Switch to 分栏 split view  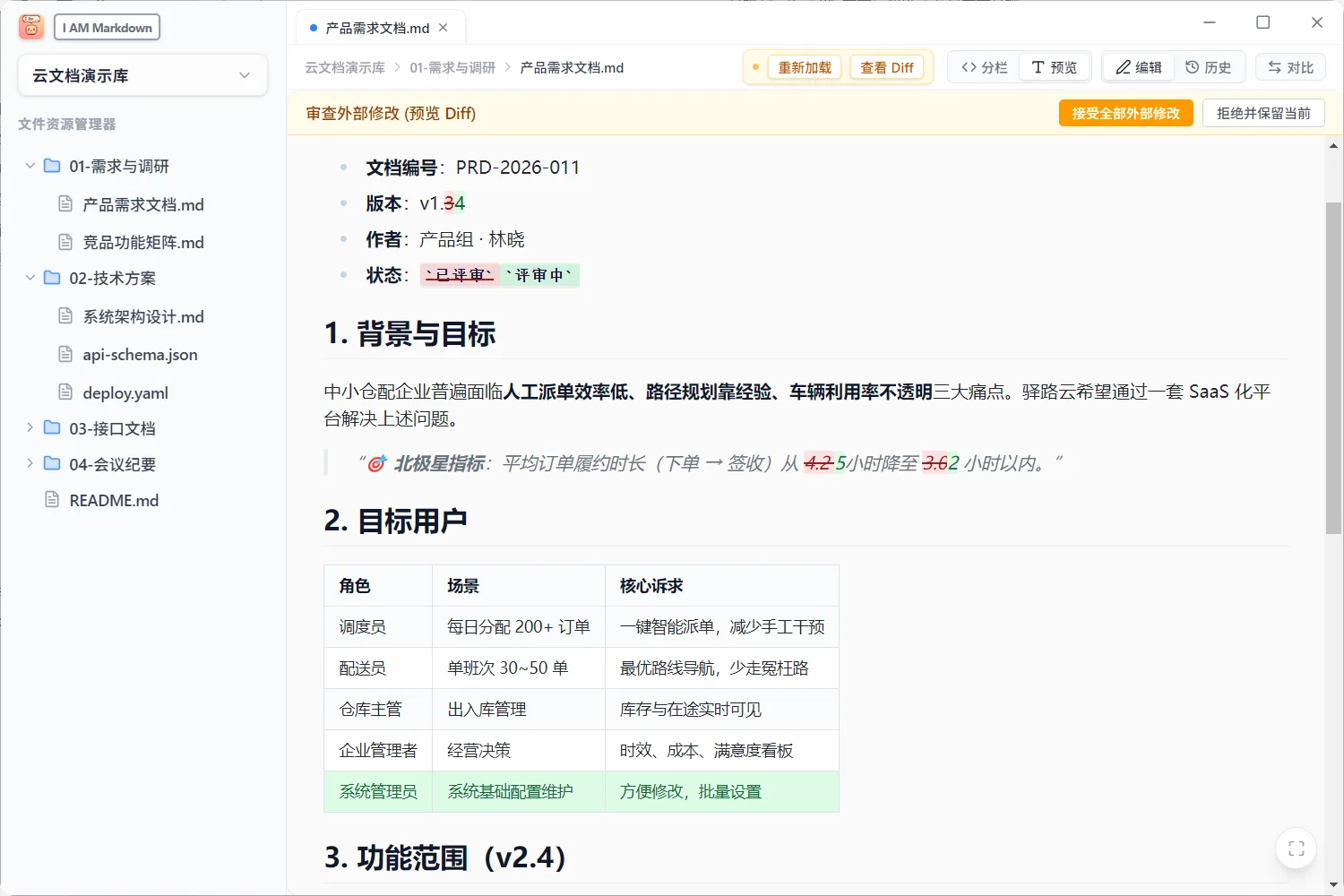click(x=984, y=67)
